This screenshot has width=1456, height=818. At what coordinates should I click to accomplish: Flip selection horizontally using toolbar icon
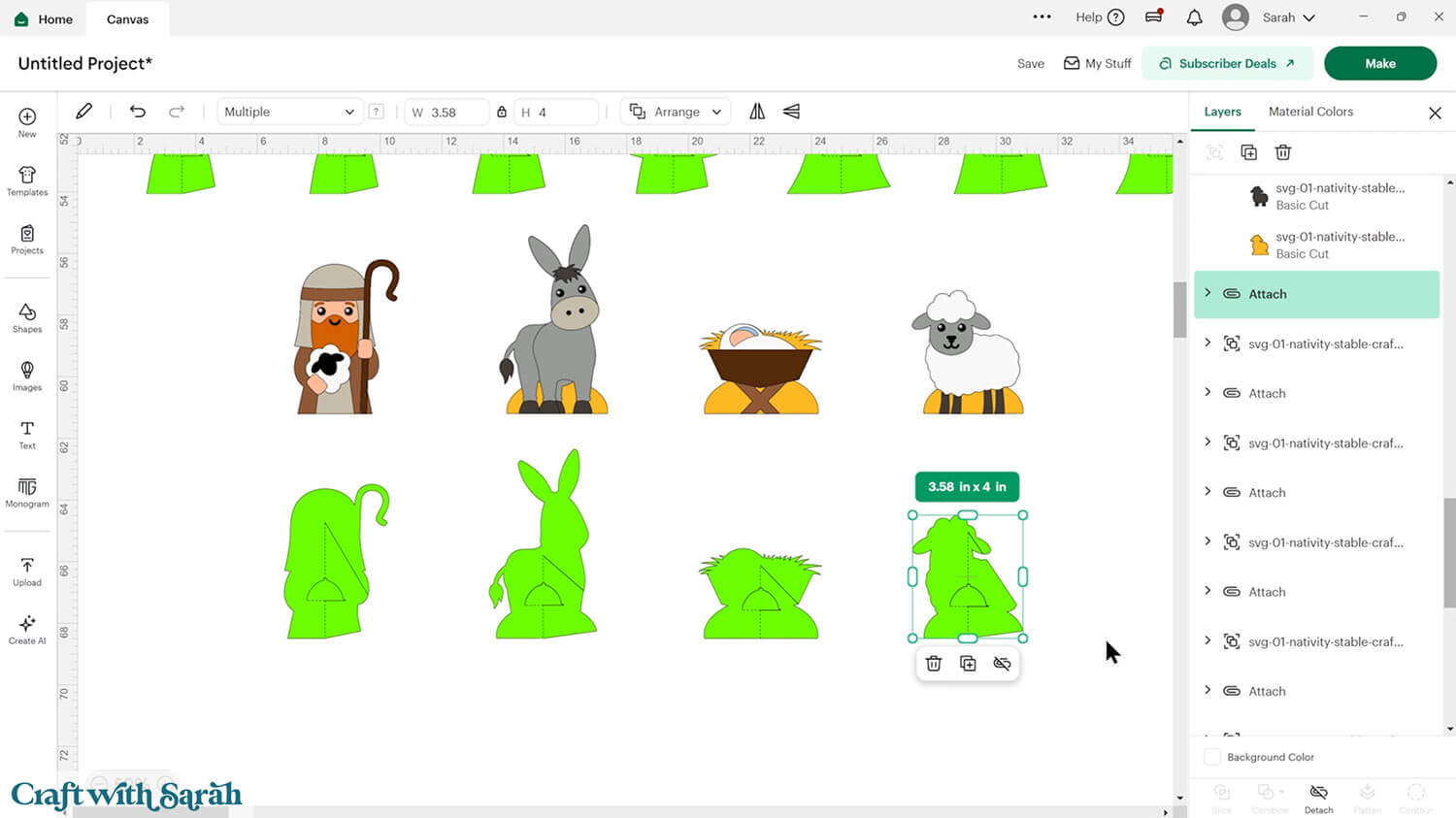click(757, 112)
